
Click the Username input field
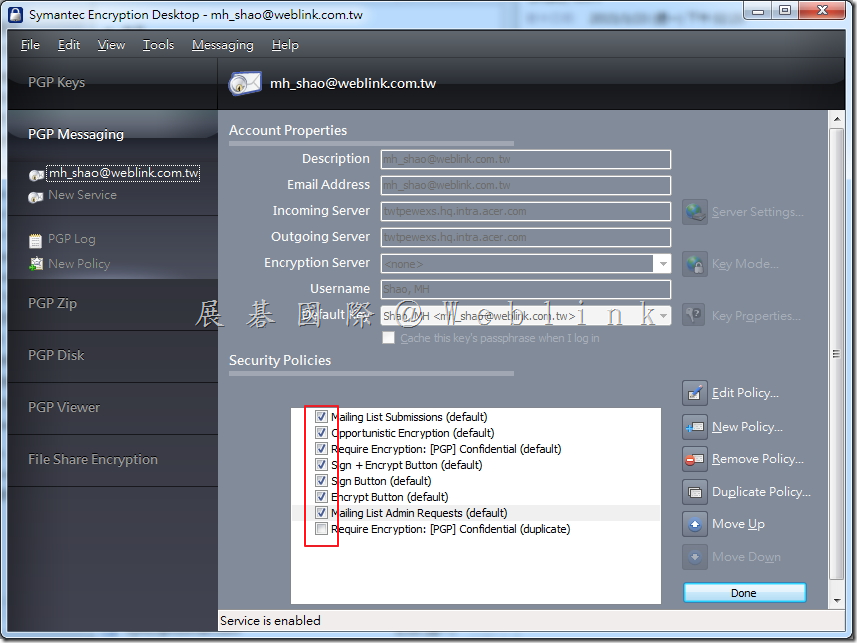[526, 289]
